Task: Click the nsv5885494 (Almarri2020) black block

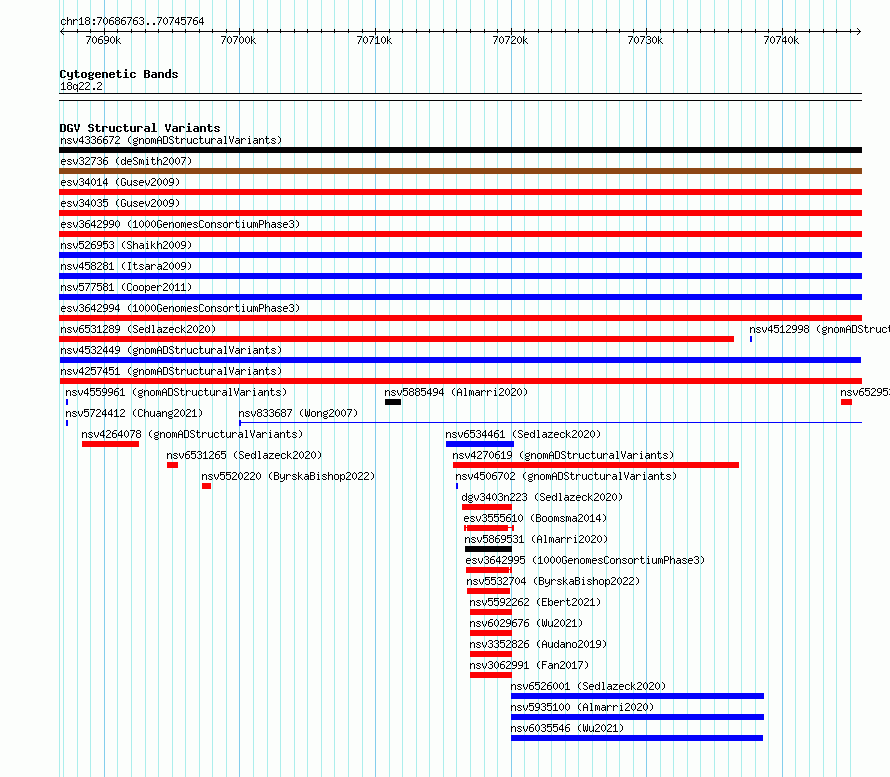Action: coord(393,402)
